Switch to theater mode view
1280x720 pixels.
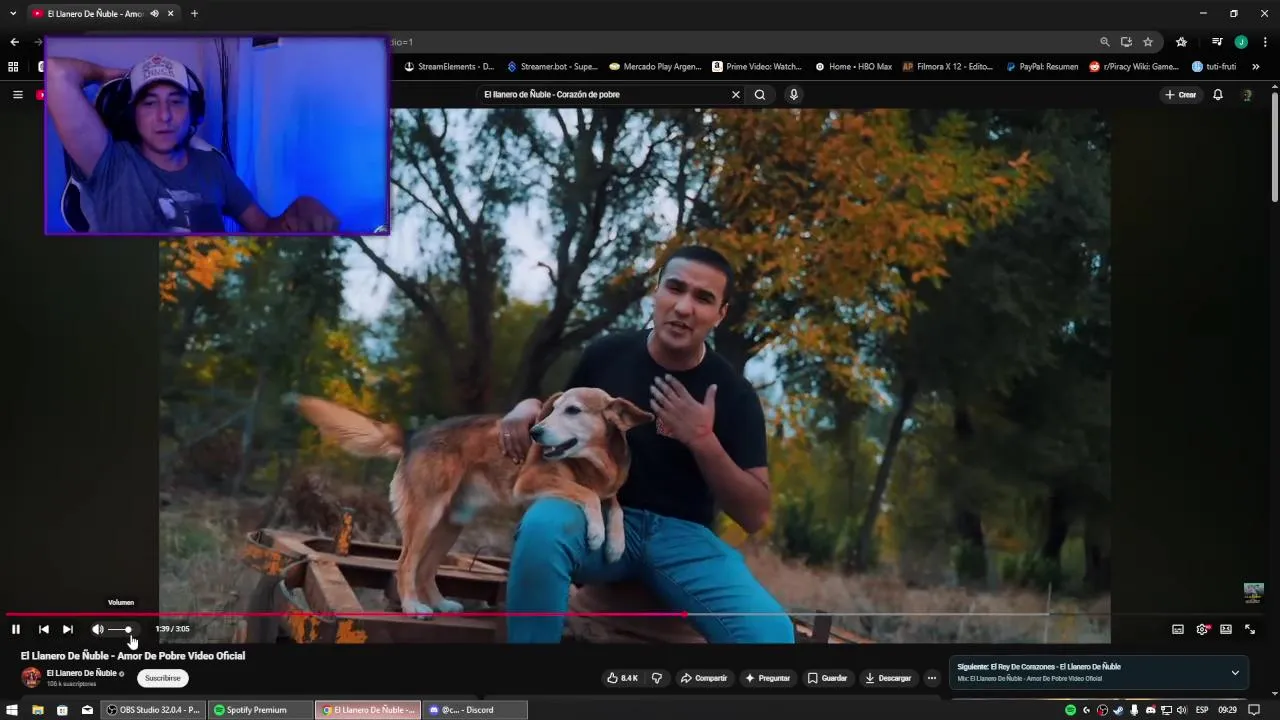1226,629
